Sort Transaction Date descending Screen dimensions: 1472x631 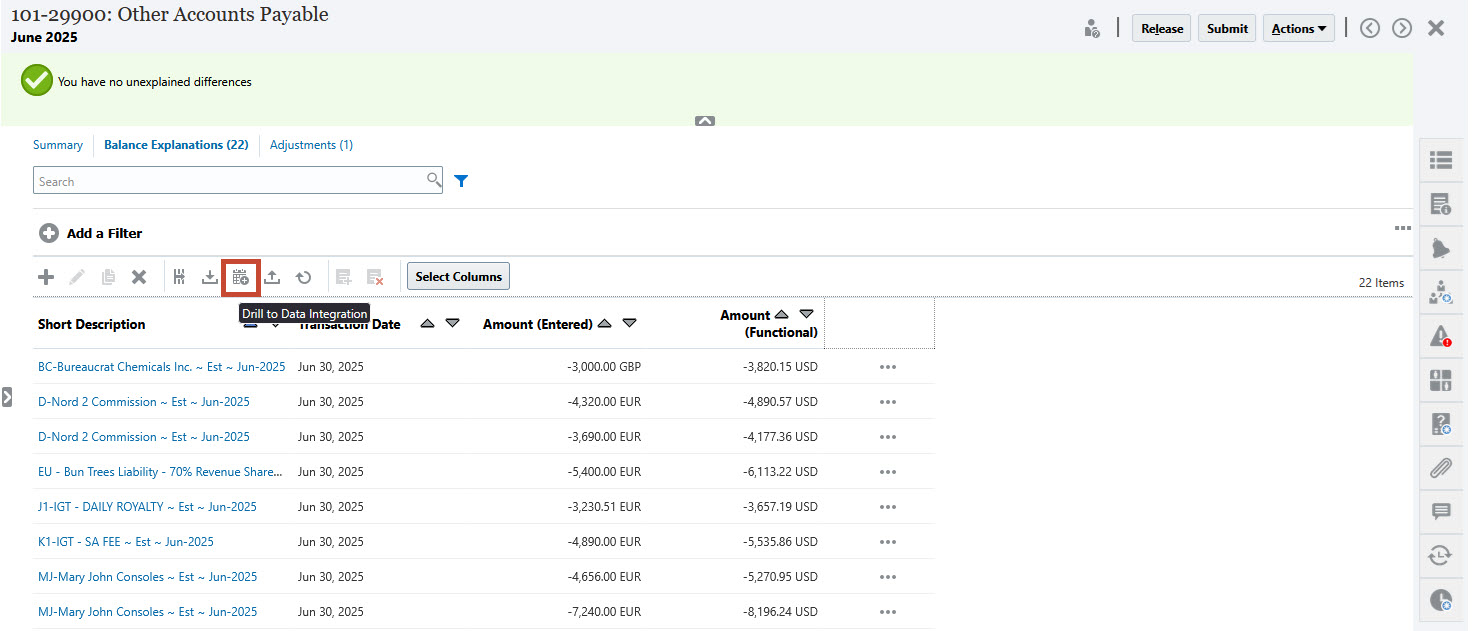point(452,323)
